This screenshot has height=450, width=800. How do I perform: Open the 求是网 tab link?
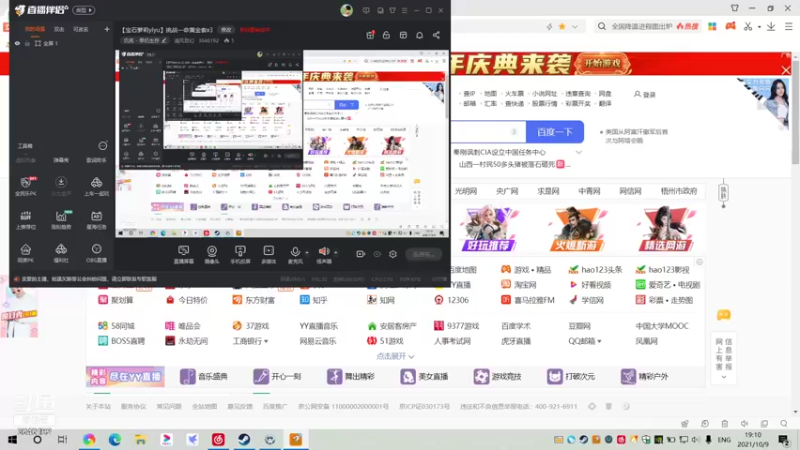coord(548,191)
